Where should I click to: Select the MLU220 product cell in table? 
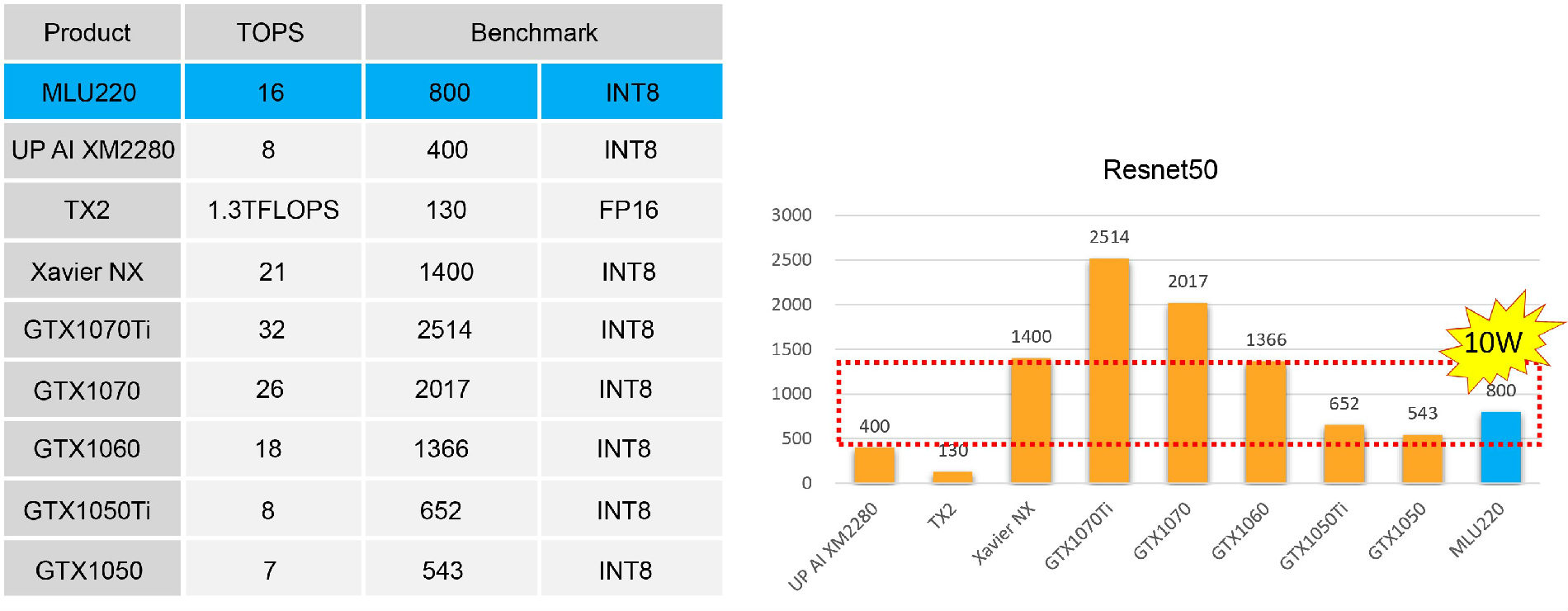89,92
